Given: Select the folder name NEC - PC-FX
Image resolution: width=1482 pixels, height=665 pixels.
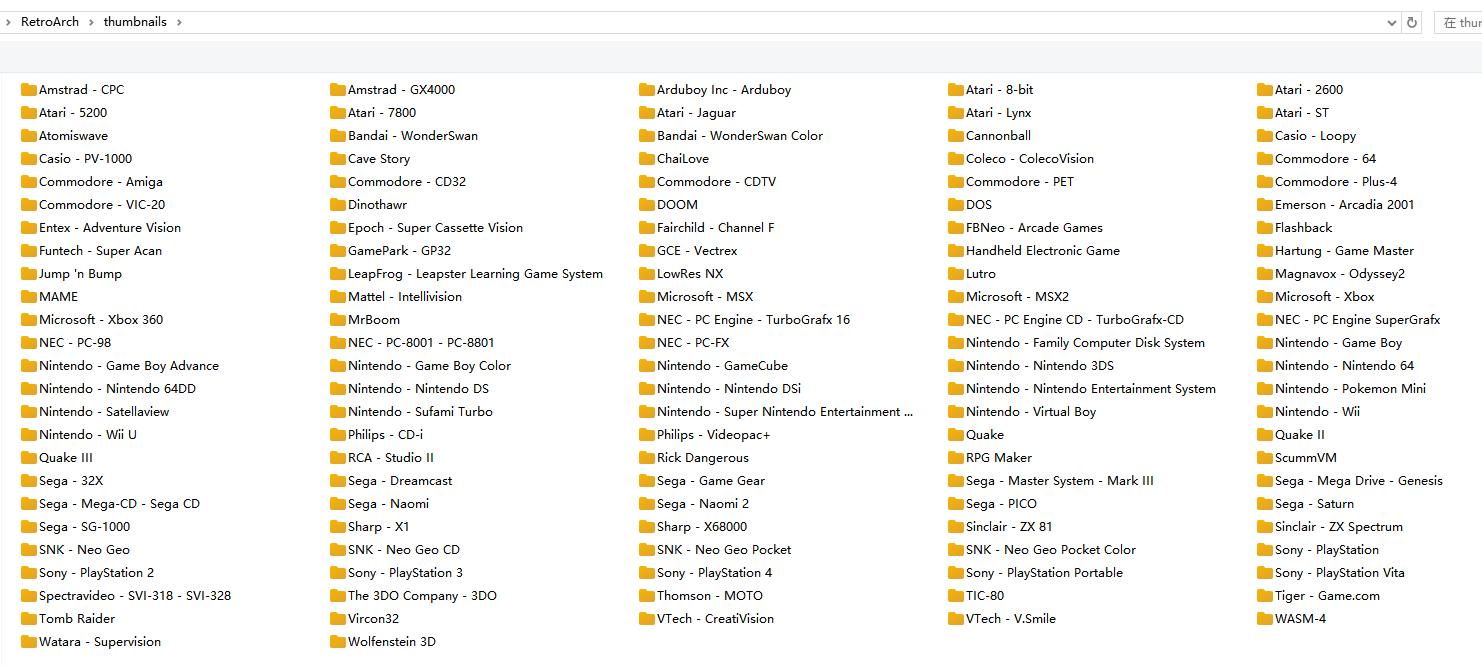Looking at the screenshot, I should 693,343.
